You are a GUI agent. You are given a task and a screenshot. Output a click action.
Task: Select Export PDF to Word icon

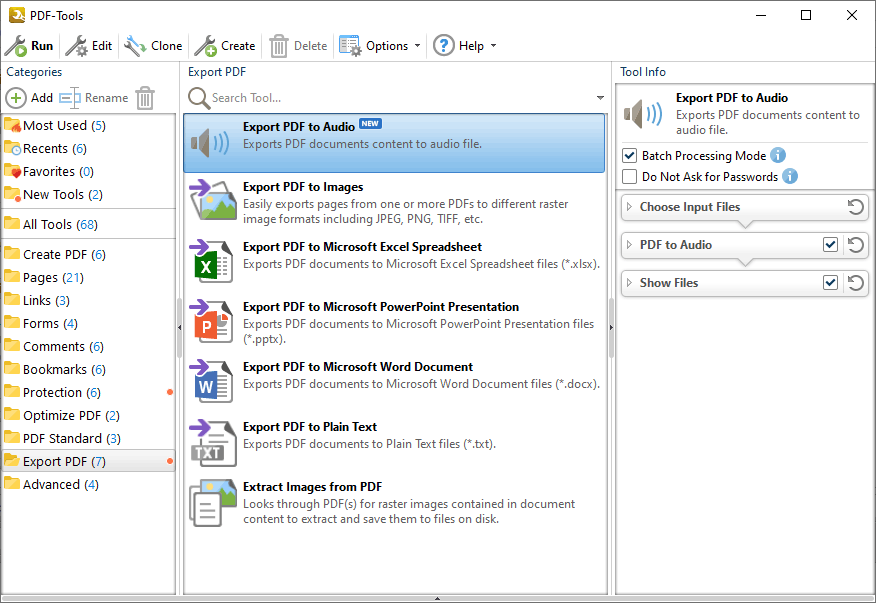pyautogui.click(x=212, y=381)
